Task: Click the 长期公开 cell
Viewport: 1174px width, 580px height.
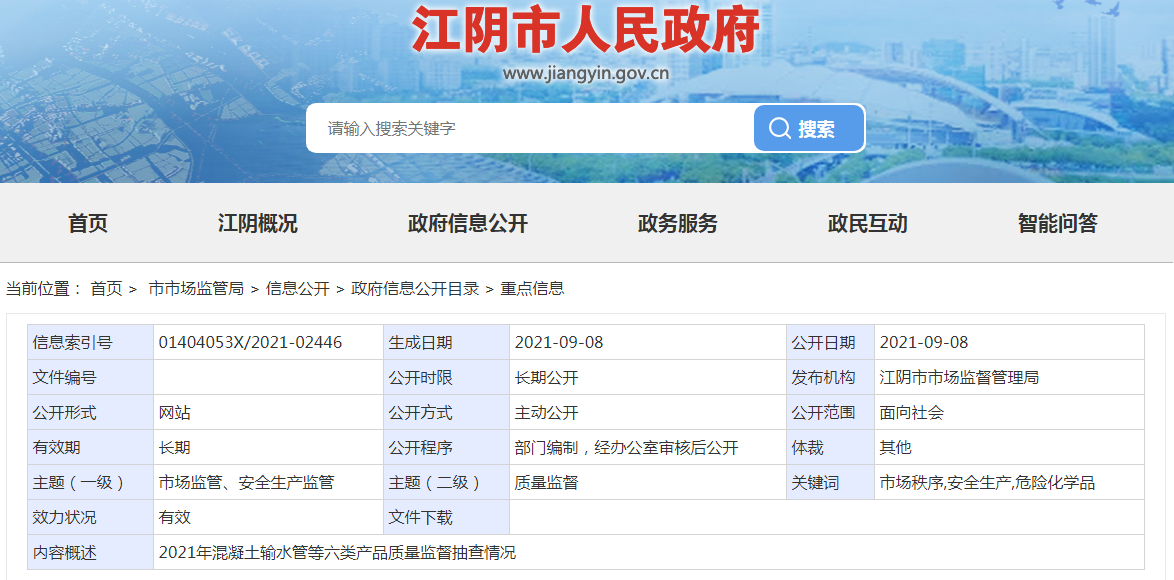Action: pos(648,378)
